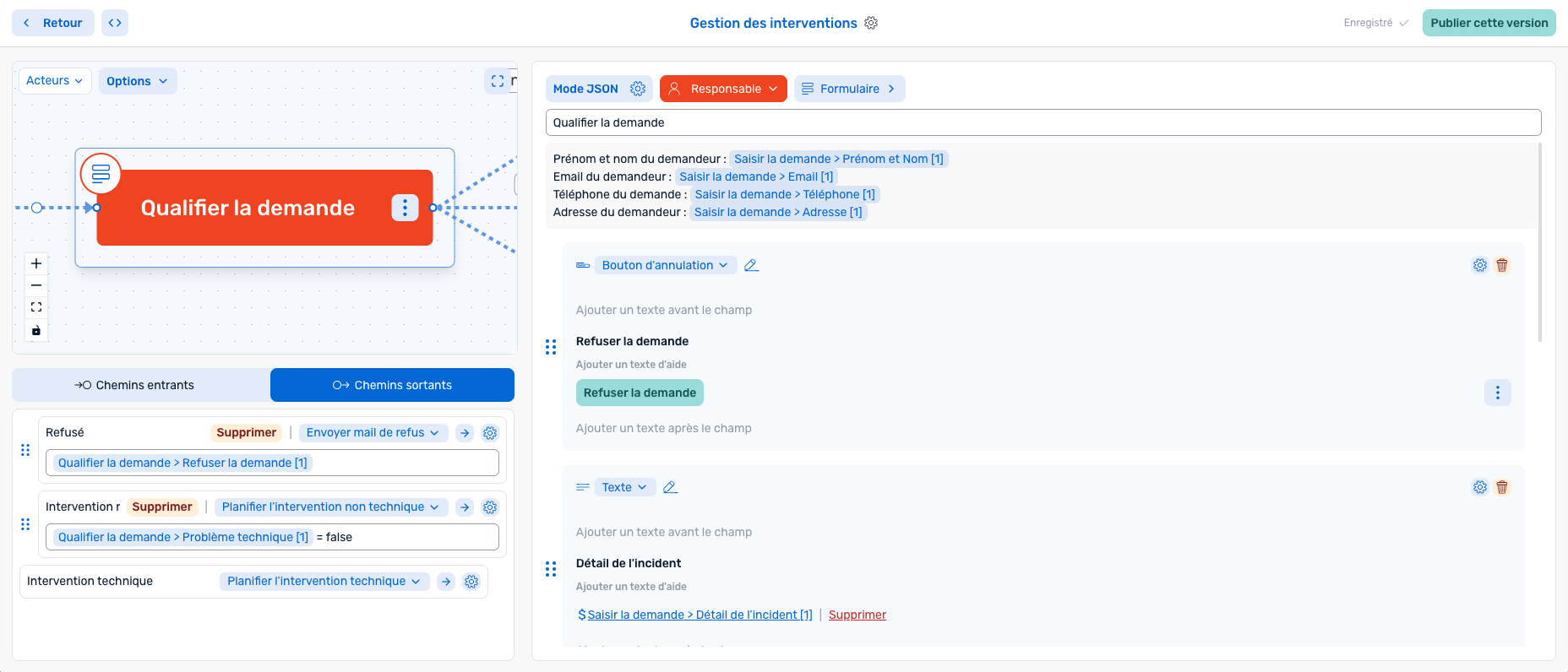Image resolution: width=1568 pixels, height=672 pixels.
Task: Delete the Bouton d'annulation field via trash icon
Action: click(1502, 265)
